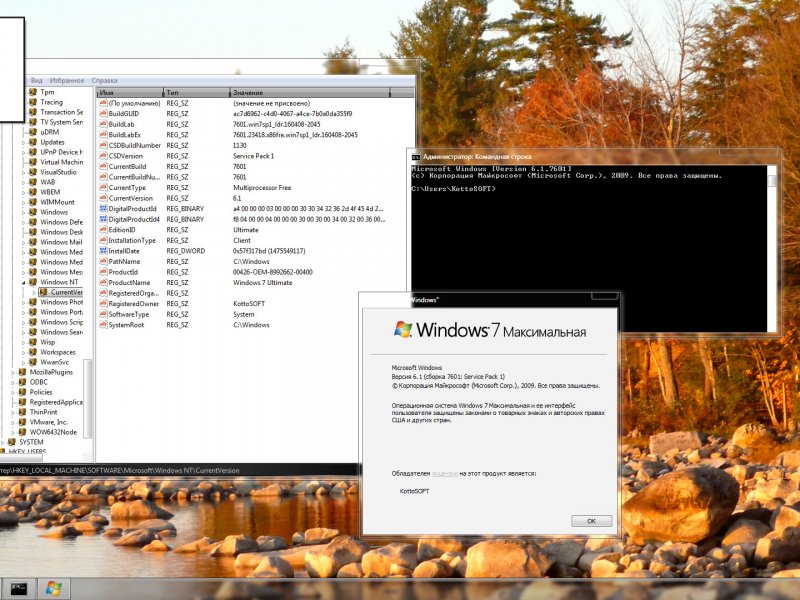Screen dimensions: 800x600
Task: Expand the CurrentVersion tree node
Action: click(x=34, y=292)
